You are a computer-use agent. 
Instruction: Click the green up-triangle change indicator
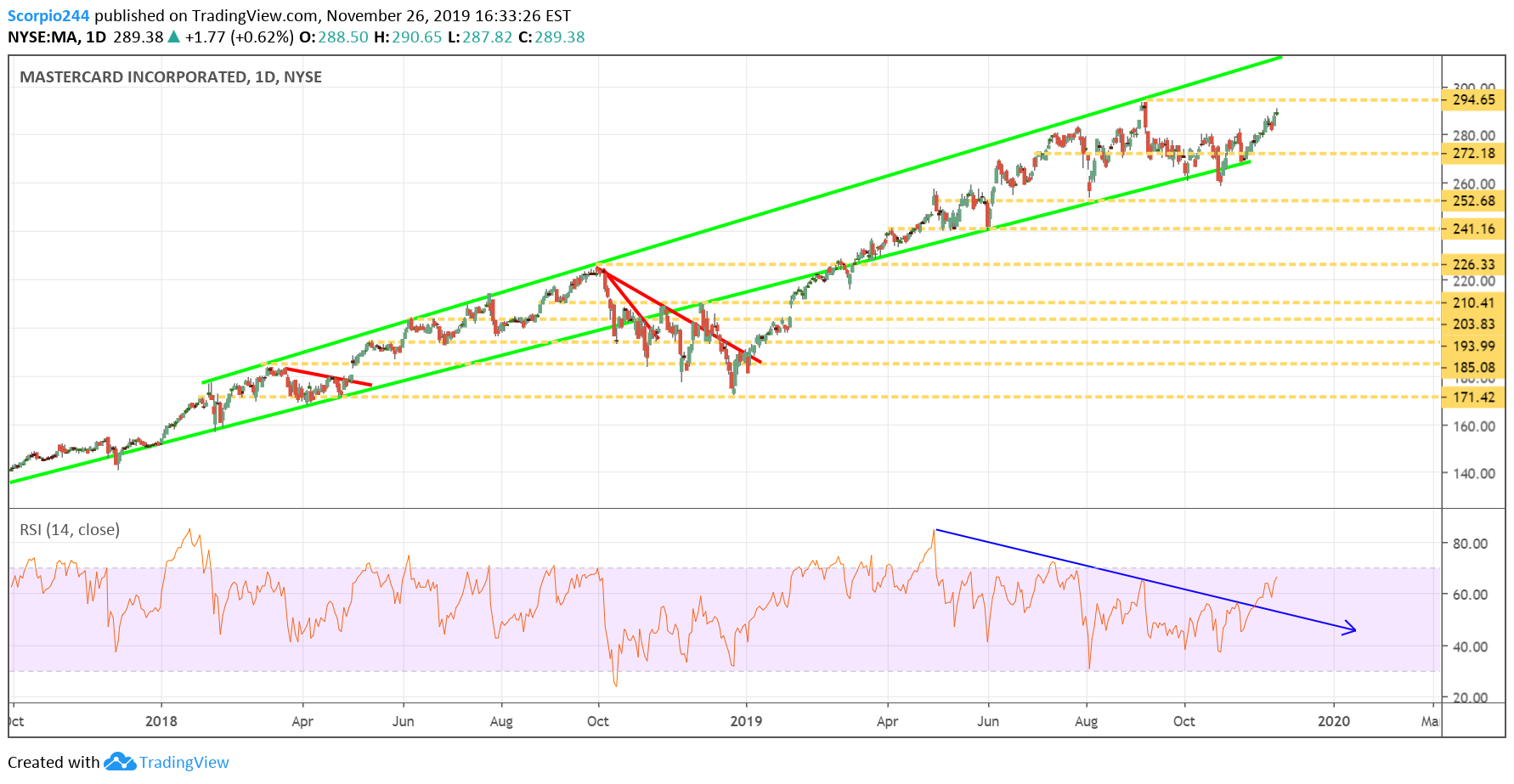click(173, 37)
